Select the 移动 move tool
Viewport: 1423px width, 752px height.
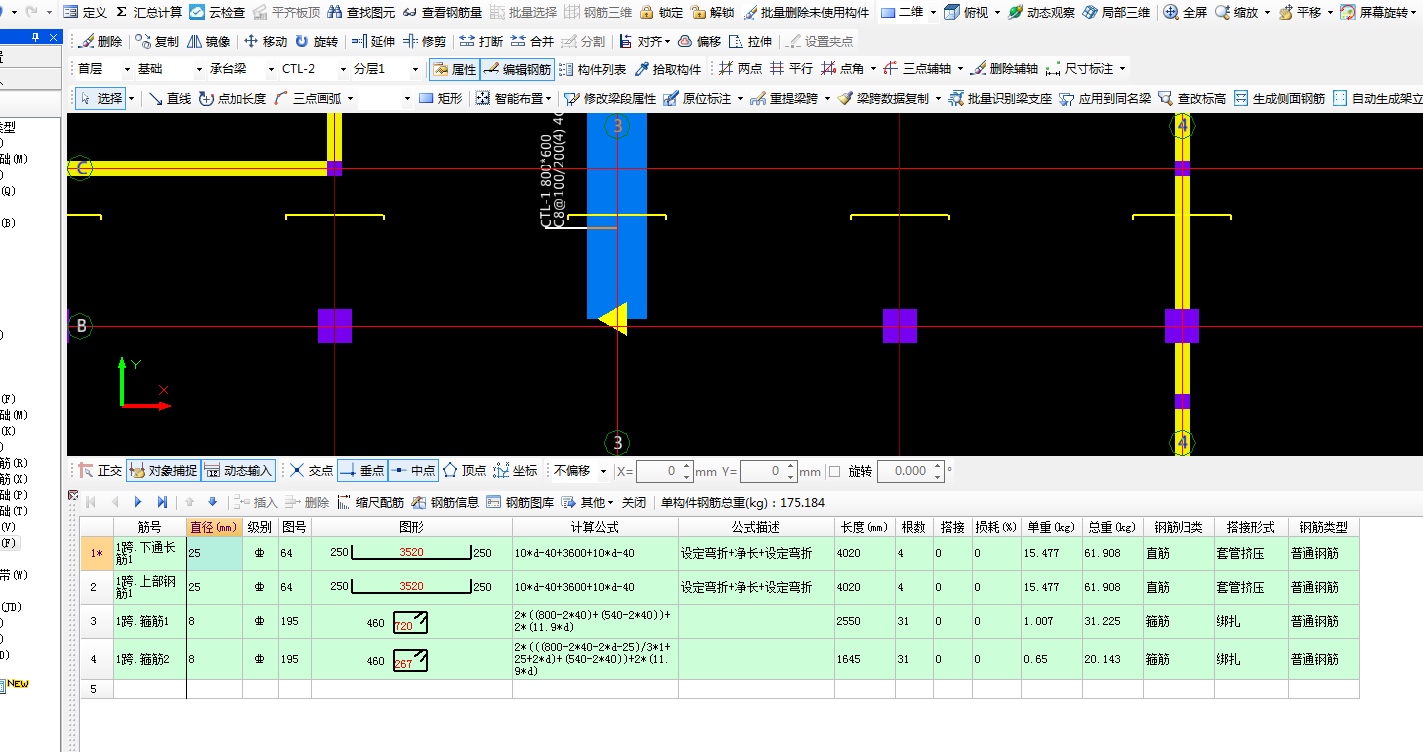click(x=266, y=41)
